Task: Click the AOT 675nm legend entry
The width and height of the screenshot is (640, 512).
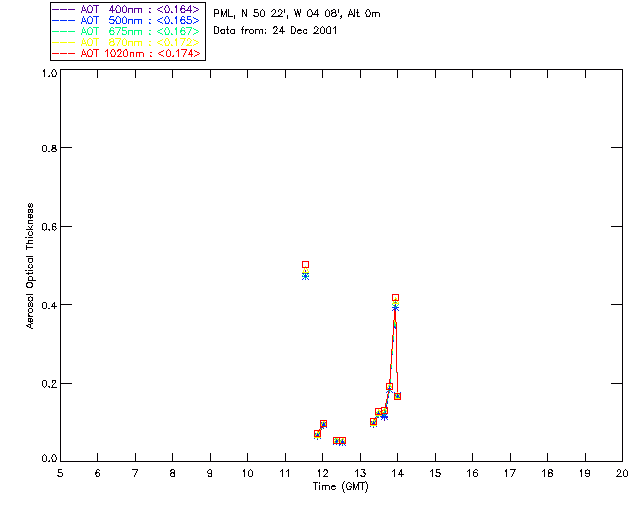Action: coord(127,31)
